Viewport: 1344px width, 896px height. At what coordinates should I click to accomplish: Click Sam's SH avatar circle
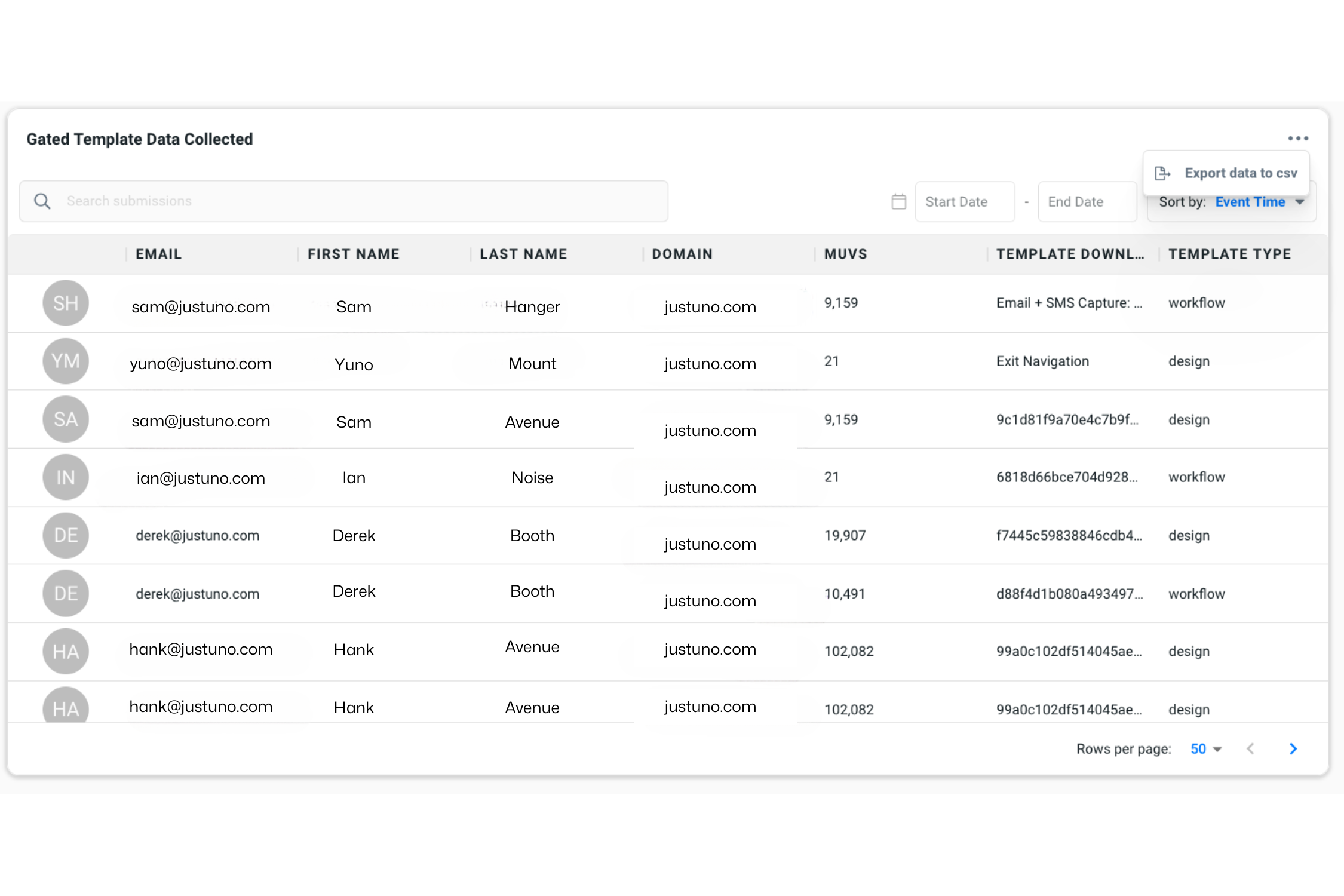66,303
